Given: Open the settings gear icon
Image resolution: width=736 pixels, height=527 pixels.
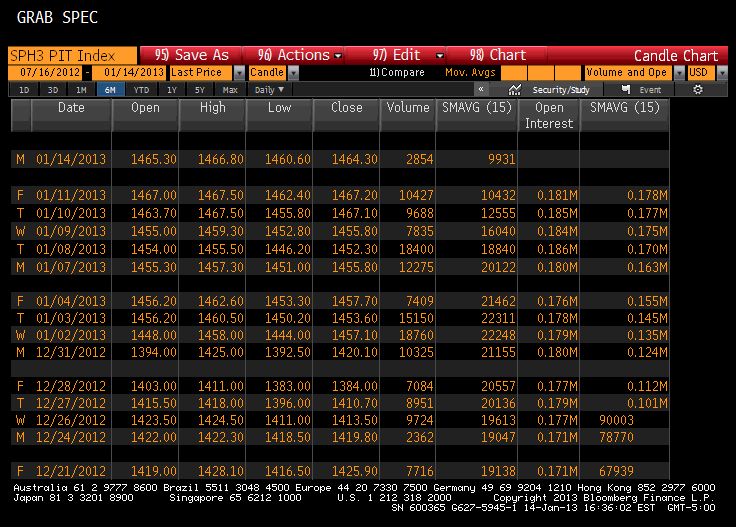Looking at the screenshot, I should pyautogui.click(x=697, y=90).
